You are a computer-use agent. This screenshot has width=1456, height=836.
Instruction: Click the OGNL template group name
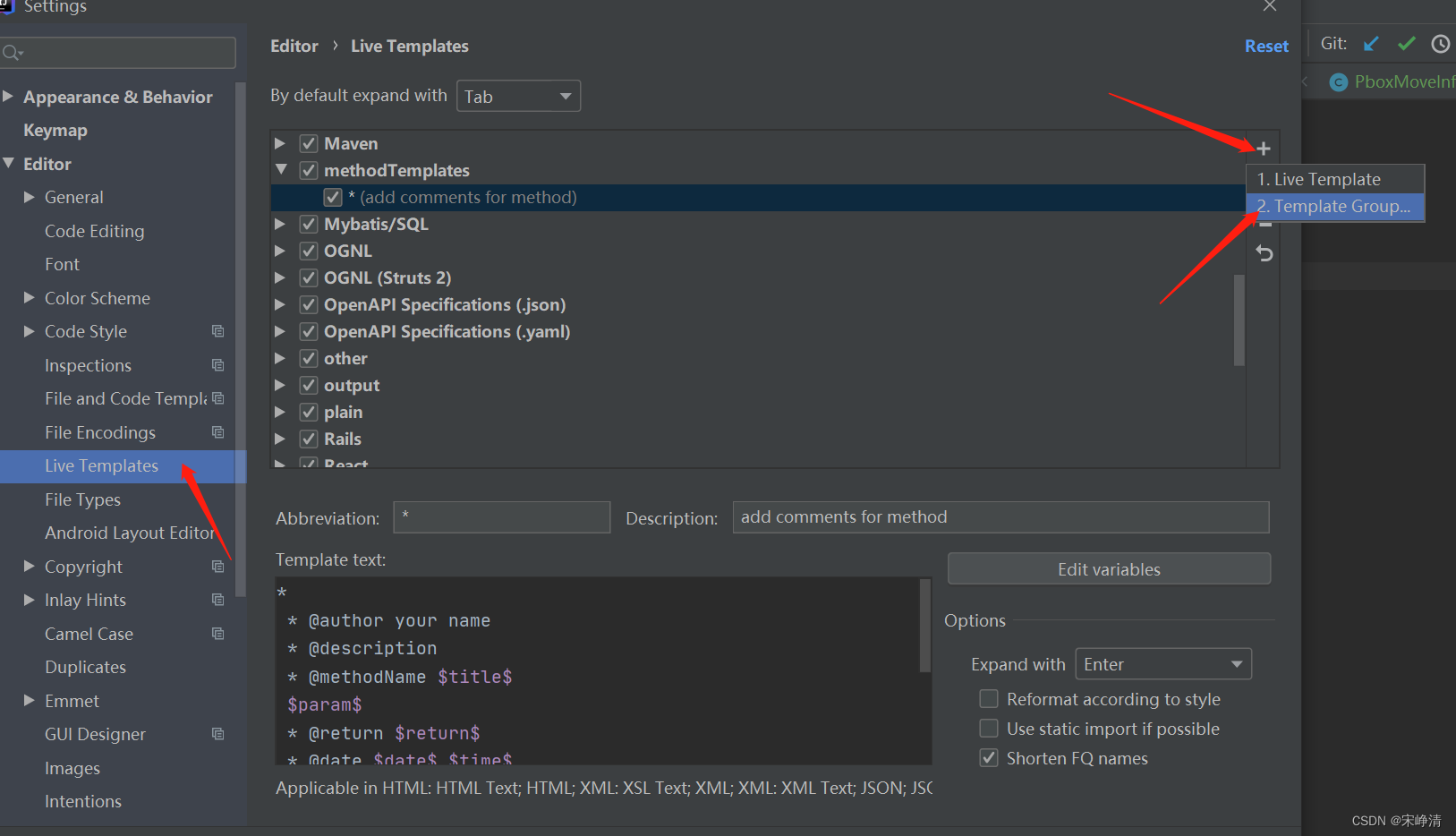(348, 251)
